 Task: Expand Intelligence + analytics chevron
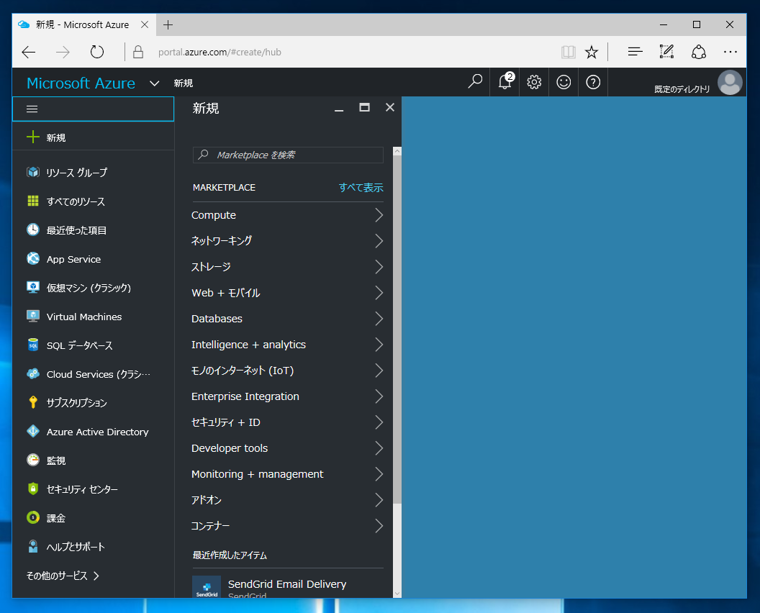(379, 345)
